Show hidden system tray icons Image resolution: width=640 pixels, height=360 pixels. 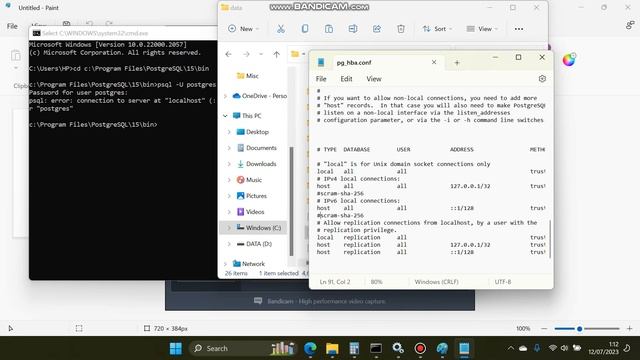(x=511, y=348)
